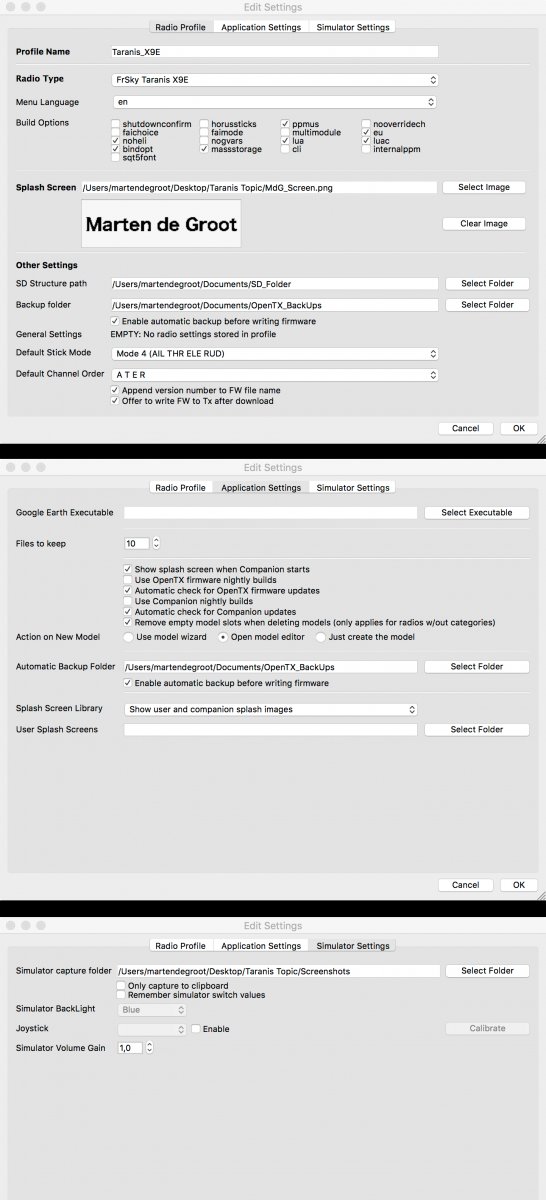The width and height of the screenshot is (546, 1200).
Task: Open Simulator Settings tab in middle window
Action: (352, 487)
